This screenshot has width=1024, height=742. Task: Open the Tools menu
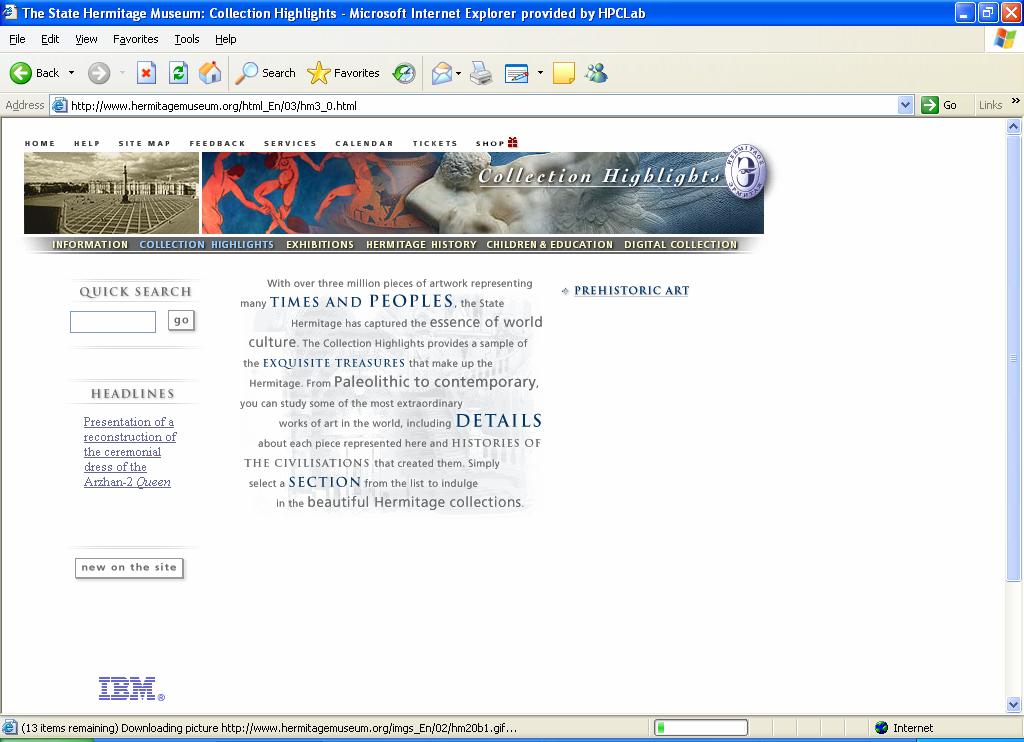[187, 39]
